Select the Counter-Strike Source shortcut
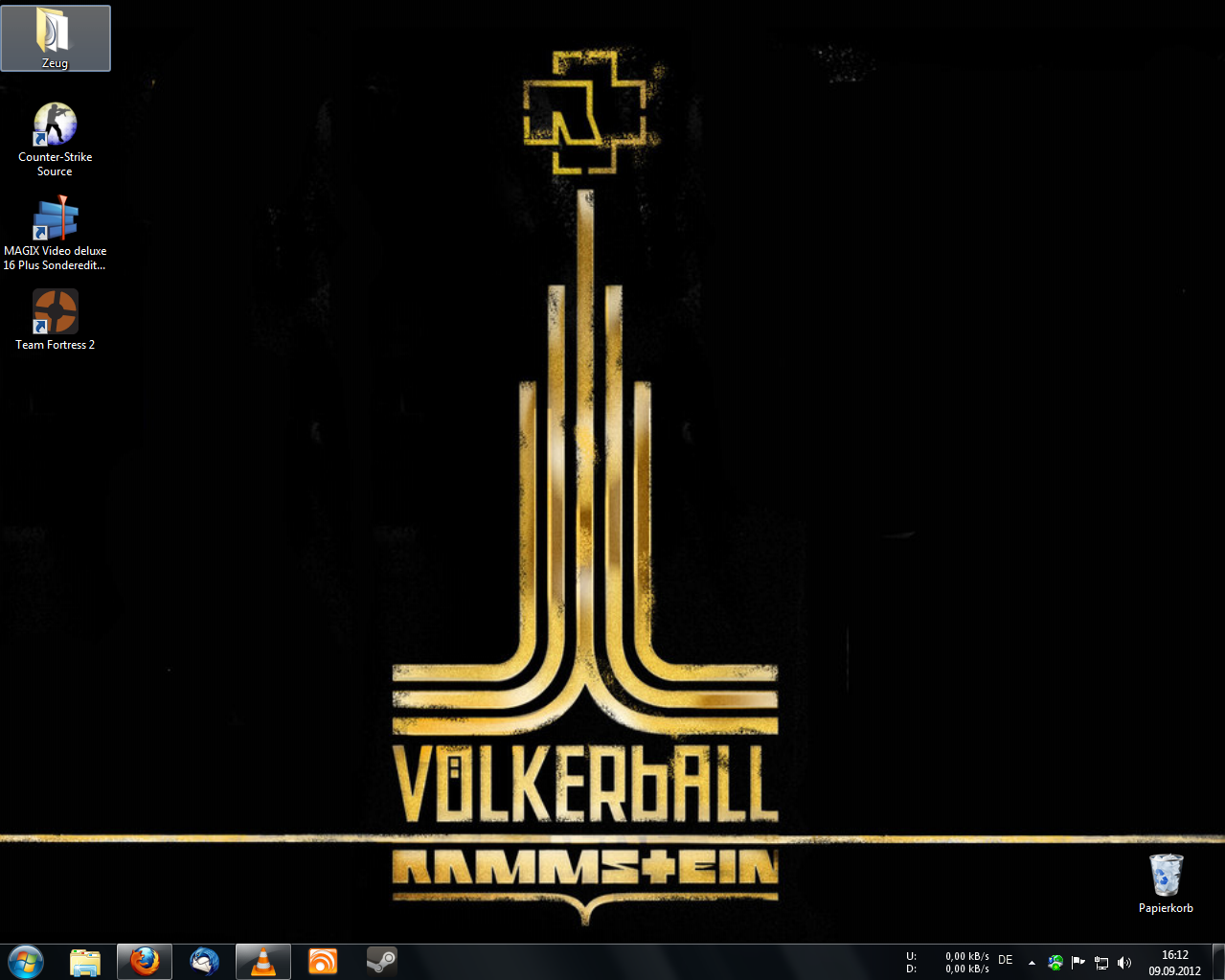This screenshot has height=980, width=1225. [55, 140]
